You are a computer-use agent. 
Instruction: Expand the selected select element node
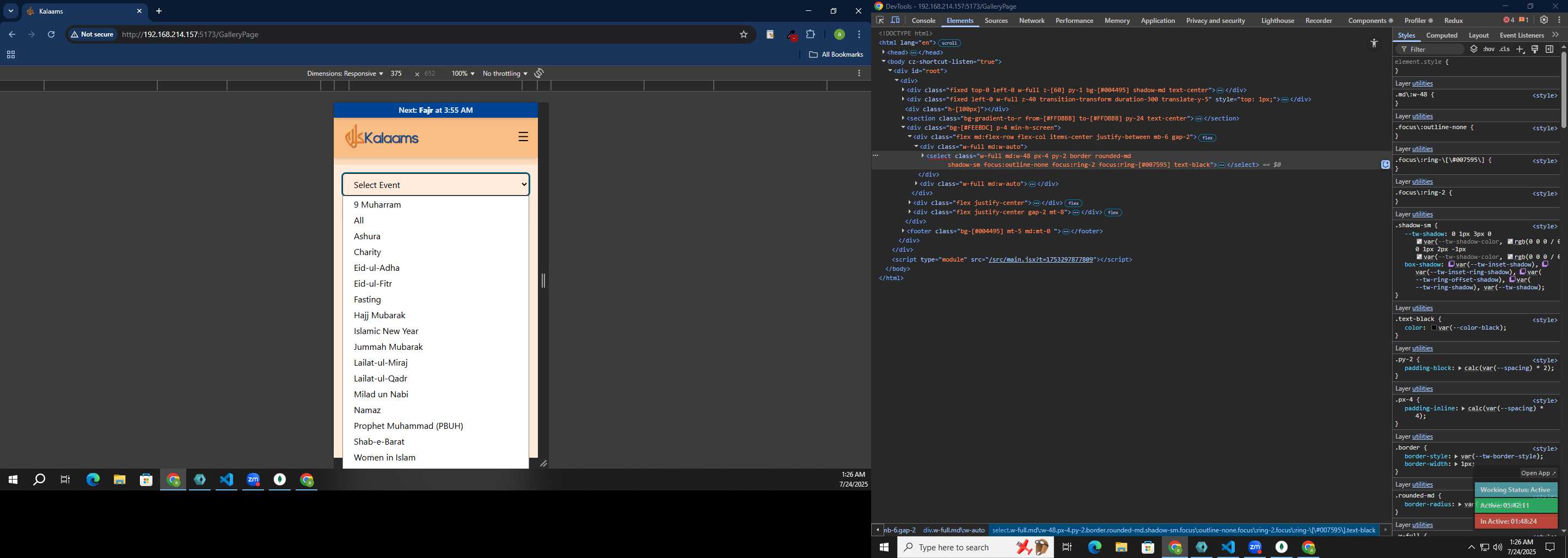point(923,156)
